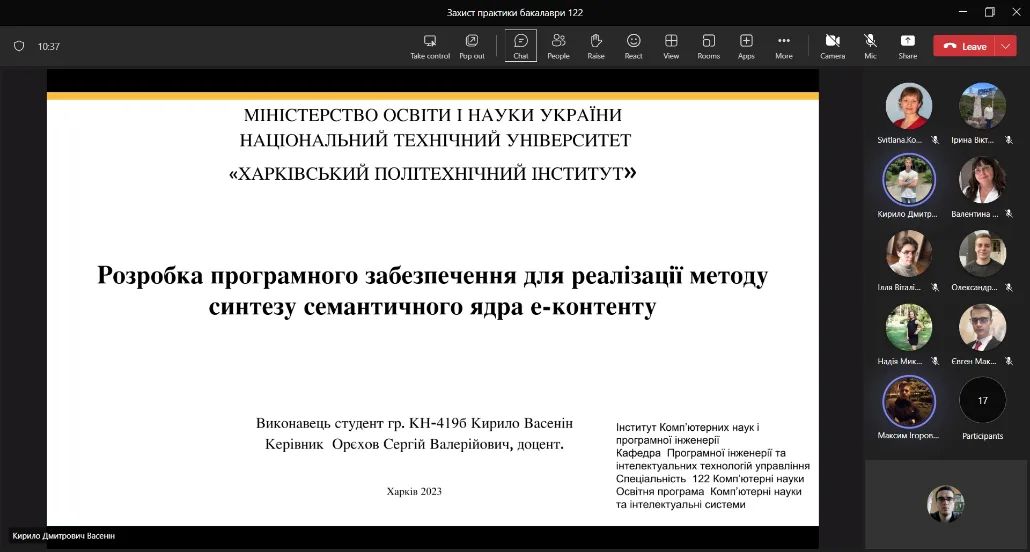
Task: Open the Apps panel
Action: [x=746, y=46]
